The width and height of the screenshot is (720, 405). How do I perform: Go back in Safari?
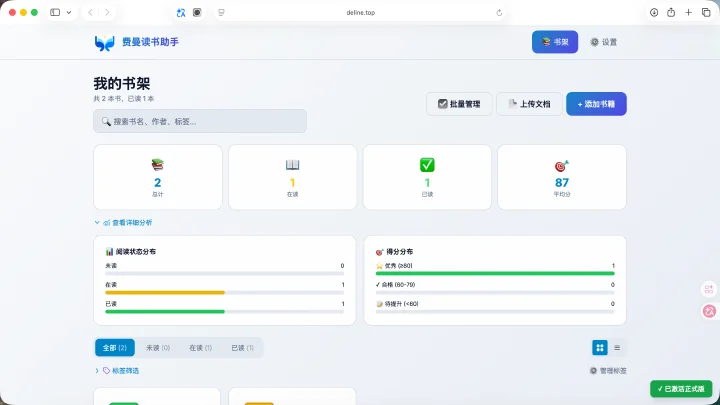click(90, 12)
